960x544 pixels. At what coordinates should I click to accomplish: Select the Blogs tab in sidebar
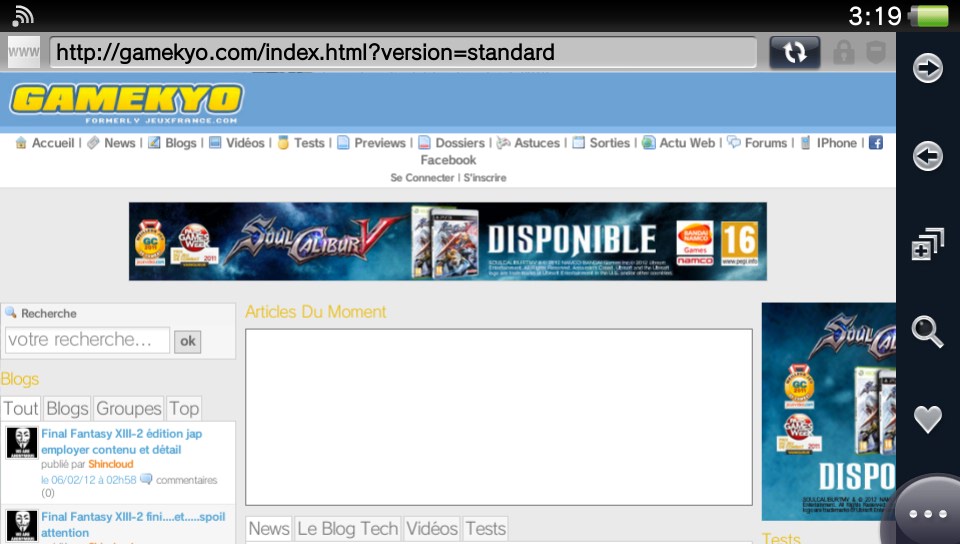[67, 408]
